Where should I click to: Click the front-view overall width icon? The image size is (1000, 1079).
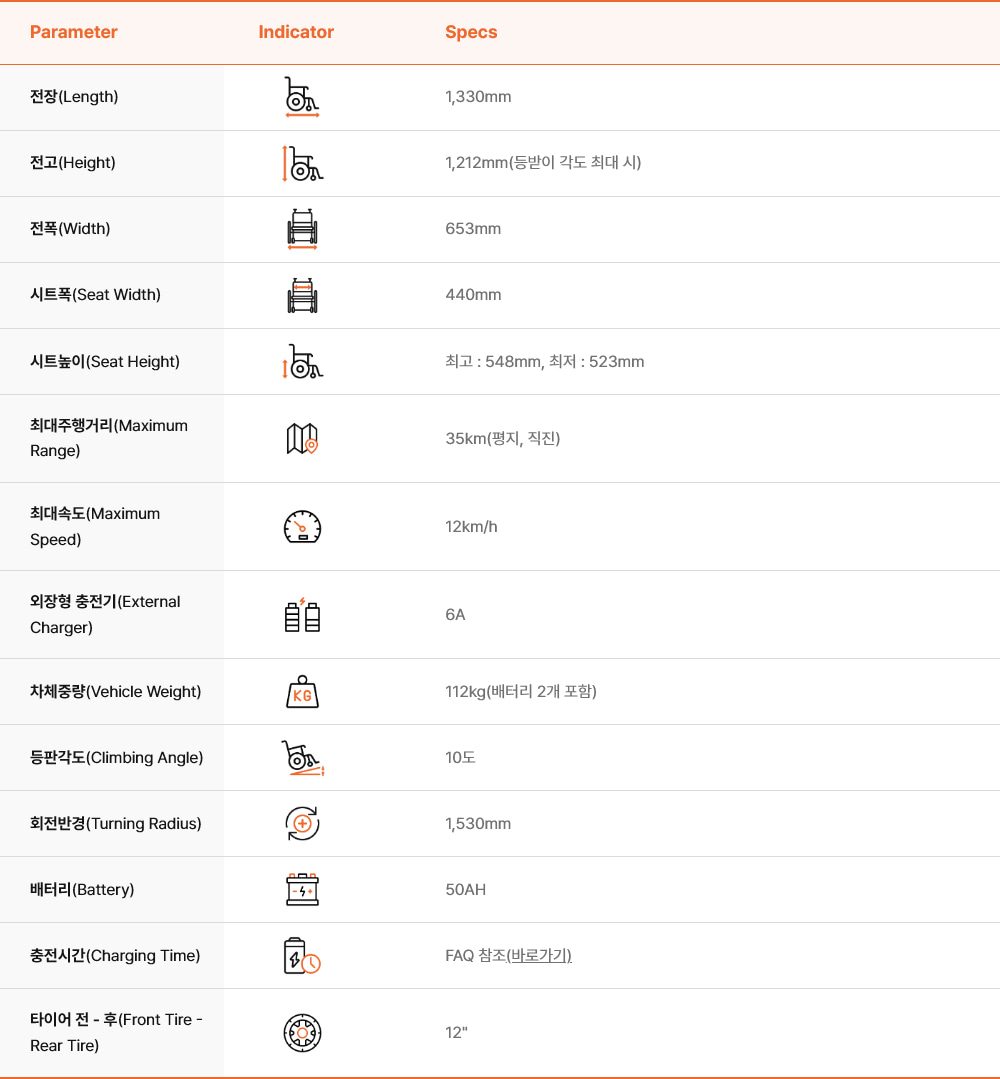point(302,229)
